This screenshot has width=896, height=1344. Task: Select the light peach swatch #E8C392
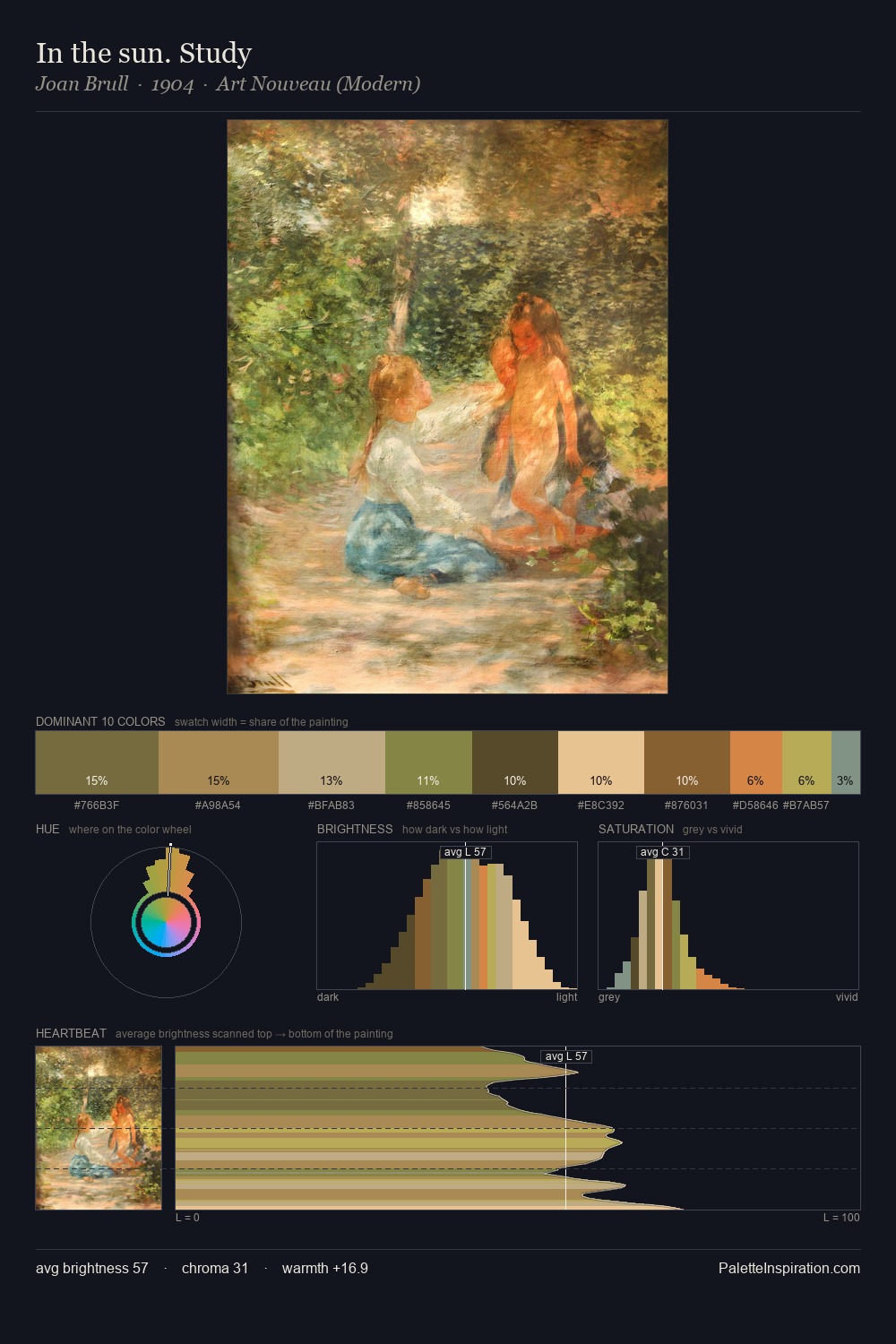coord(601,762)
